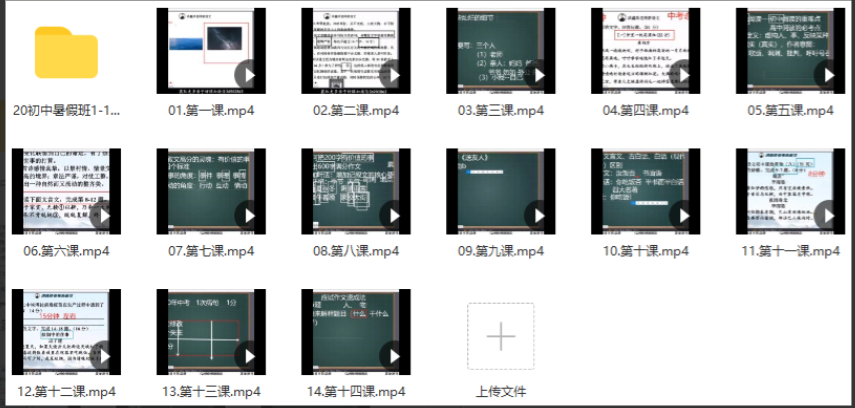Click the plus icon to upload file

[500, 337]
